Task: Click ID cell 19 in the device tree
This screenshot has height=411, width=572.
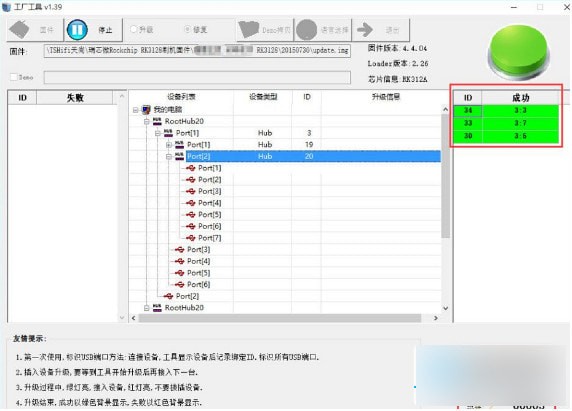Action: tap(309, 144)
